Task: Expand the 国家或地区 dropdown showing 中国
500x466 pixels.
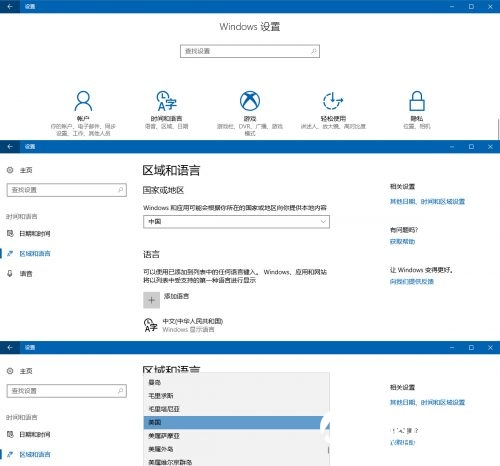Action: click(236, 222)
